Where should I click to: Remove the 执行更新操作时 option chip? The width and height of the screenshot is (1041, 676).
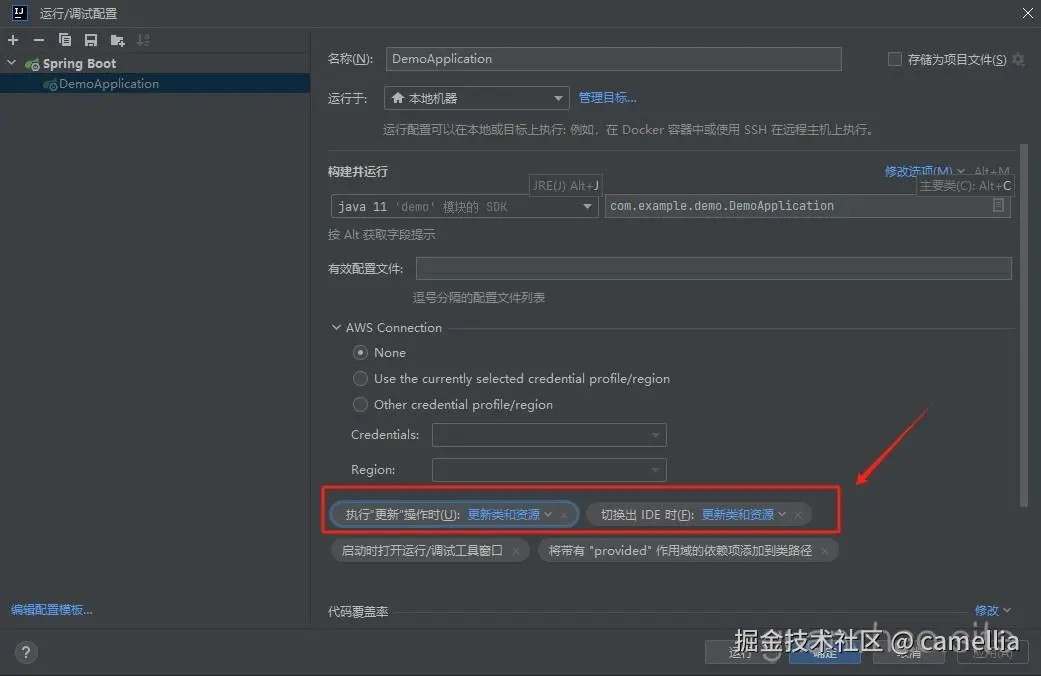[564, 515]
